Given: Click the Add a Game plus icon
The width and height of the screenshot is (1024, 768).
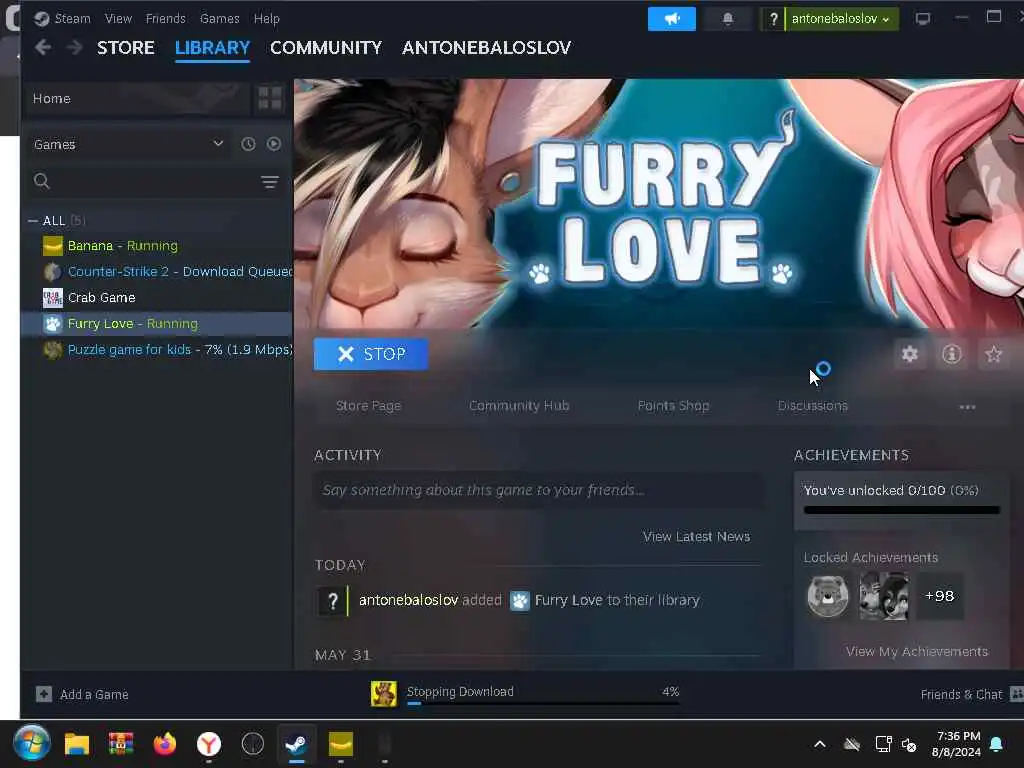Looking at the screenshot, I should click(x=44, y=694).
